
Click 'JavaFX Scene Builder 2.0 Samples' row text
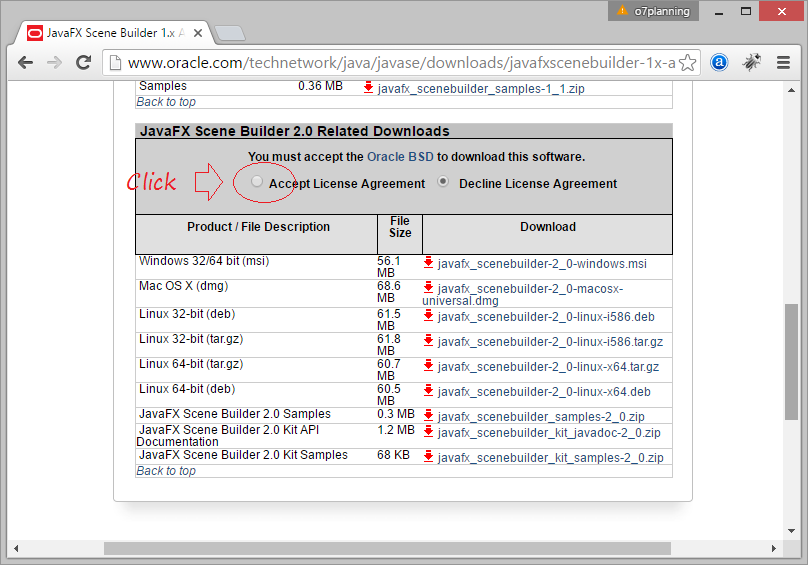[234, 414]
